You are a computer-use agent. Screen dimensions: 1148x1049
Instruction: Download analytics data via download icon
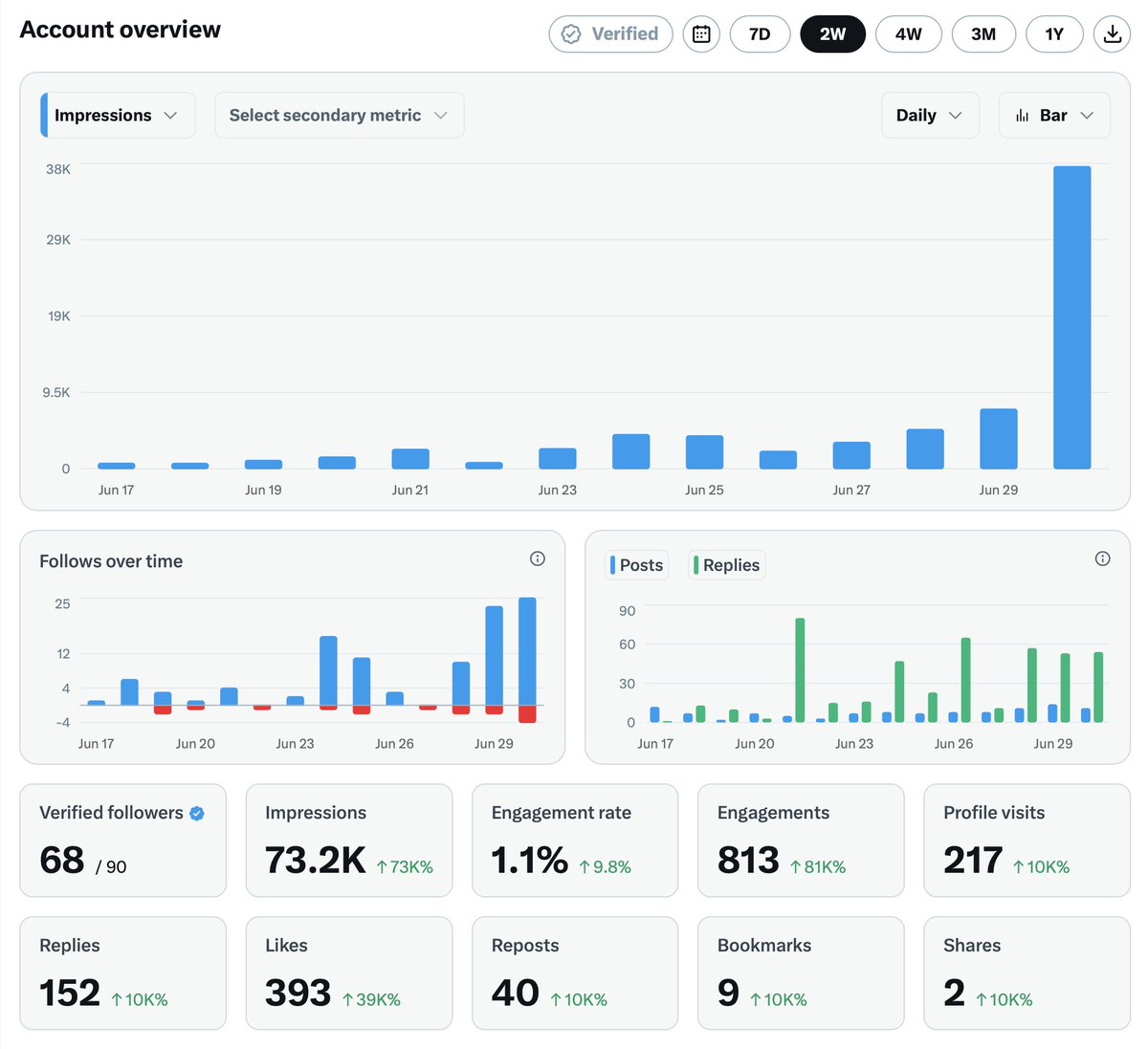pyautogui.click(x=1112, y=34)
